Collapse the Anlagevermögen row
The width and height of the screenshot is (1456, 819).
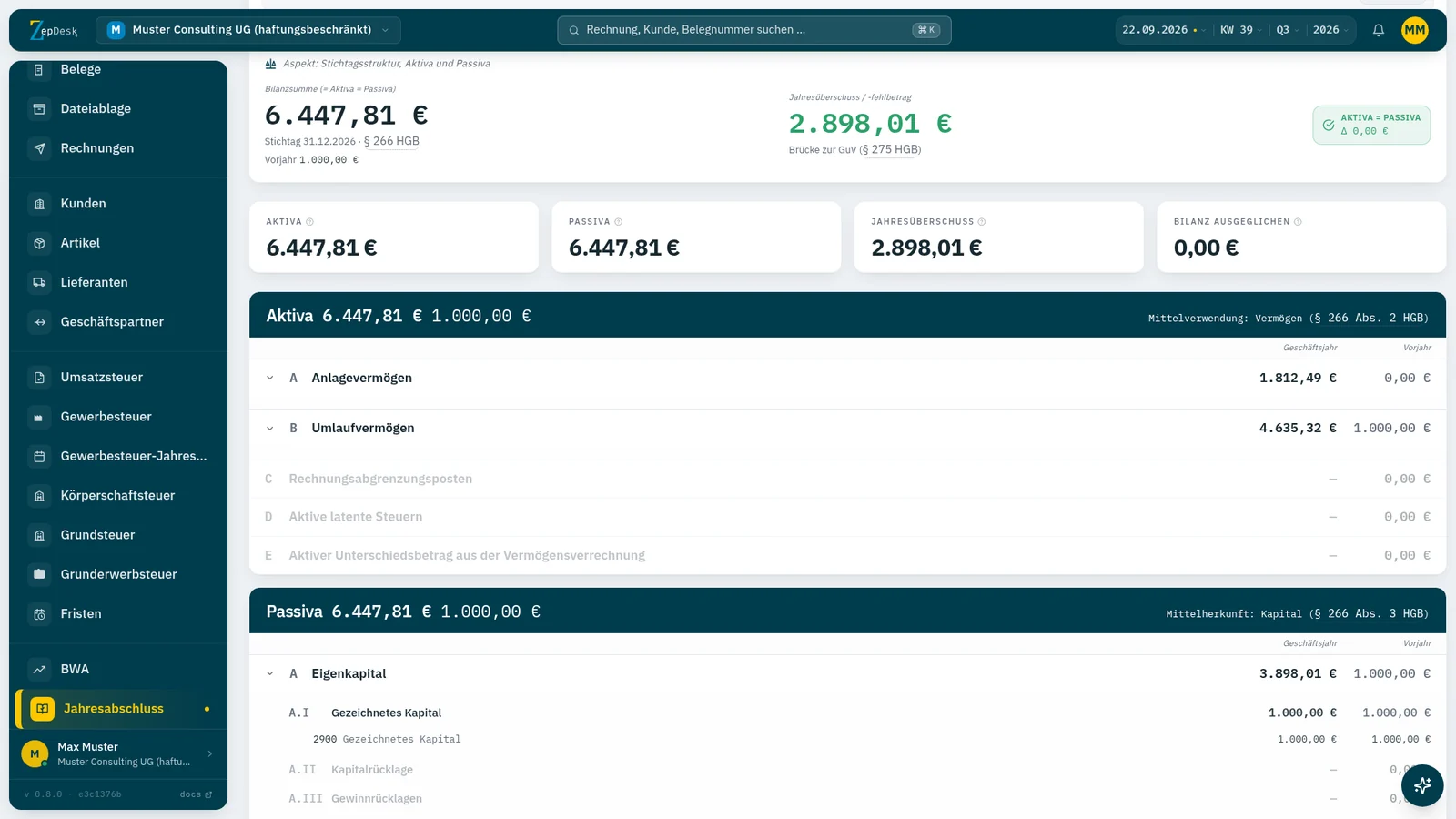coord(270,379)
